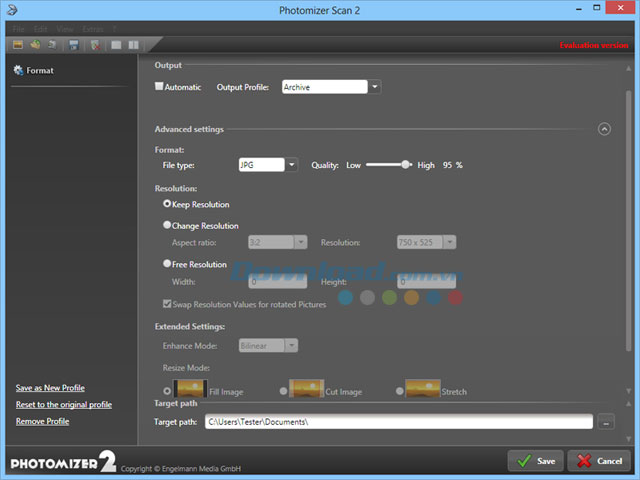Open the Extras menu
The height and width of the screenshot is (480, 640).
[93, 30]
